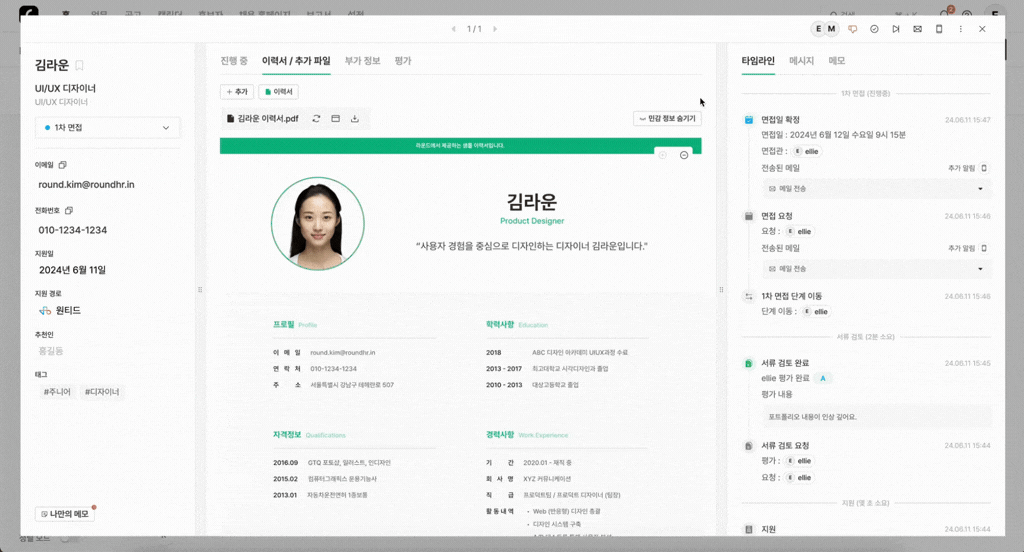Click the 010-1234-1234 phone number in the sidebar

[x=72, y=231]
